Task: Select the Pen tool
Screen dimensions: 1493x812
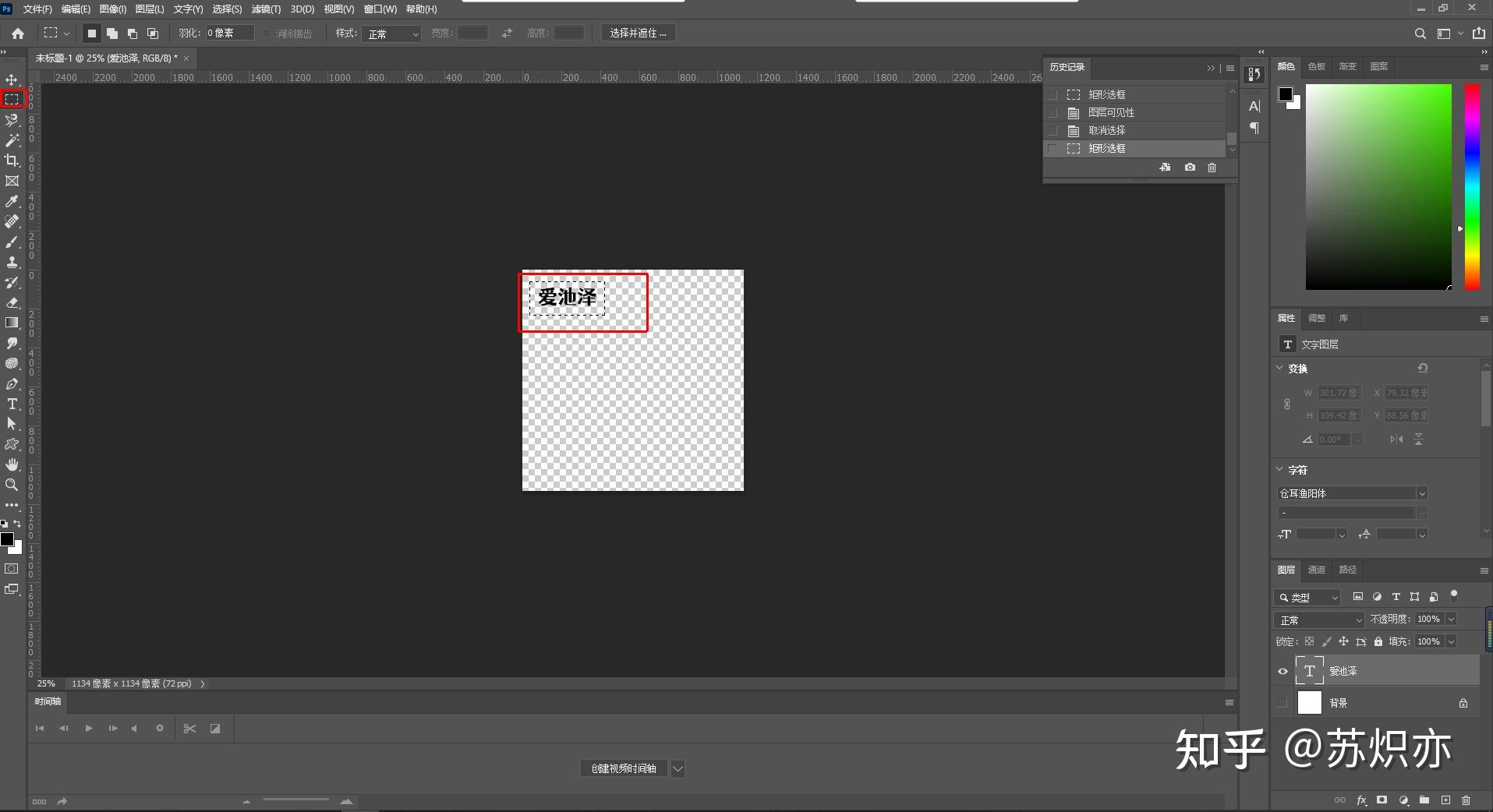Action: click(12, 383)
